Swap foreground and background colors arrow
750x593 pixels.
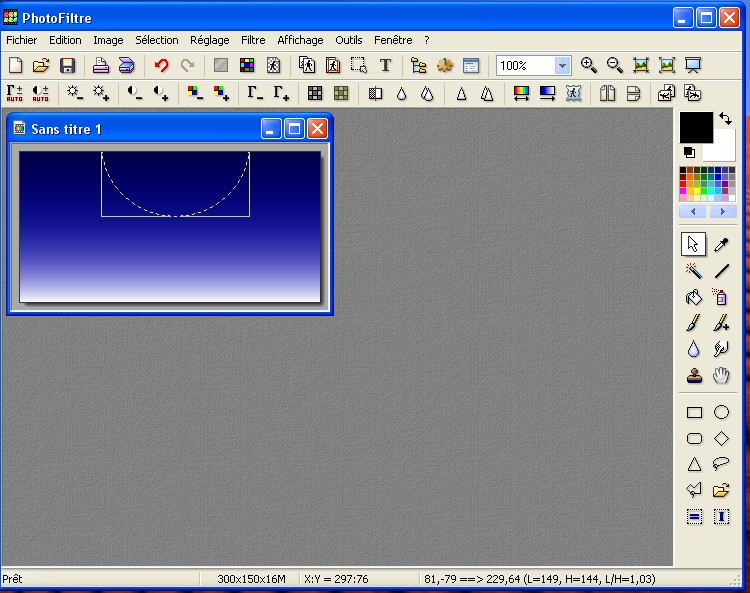pos(726,119)
